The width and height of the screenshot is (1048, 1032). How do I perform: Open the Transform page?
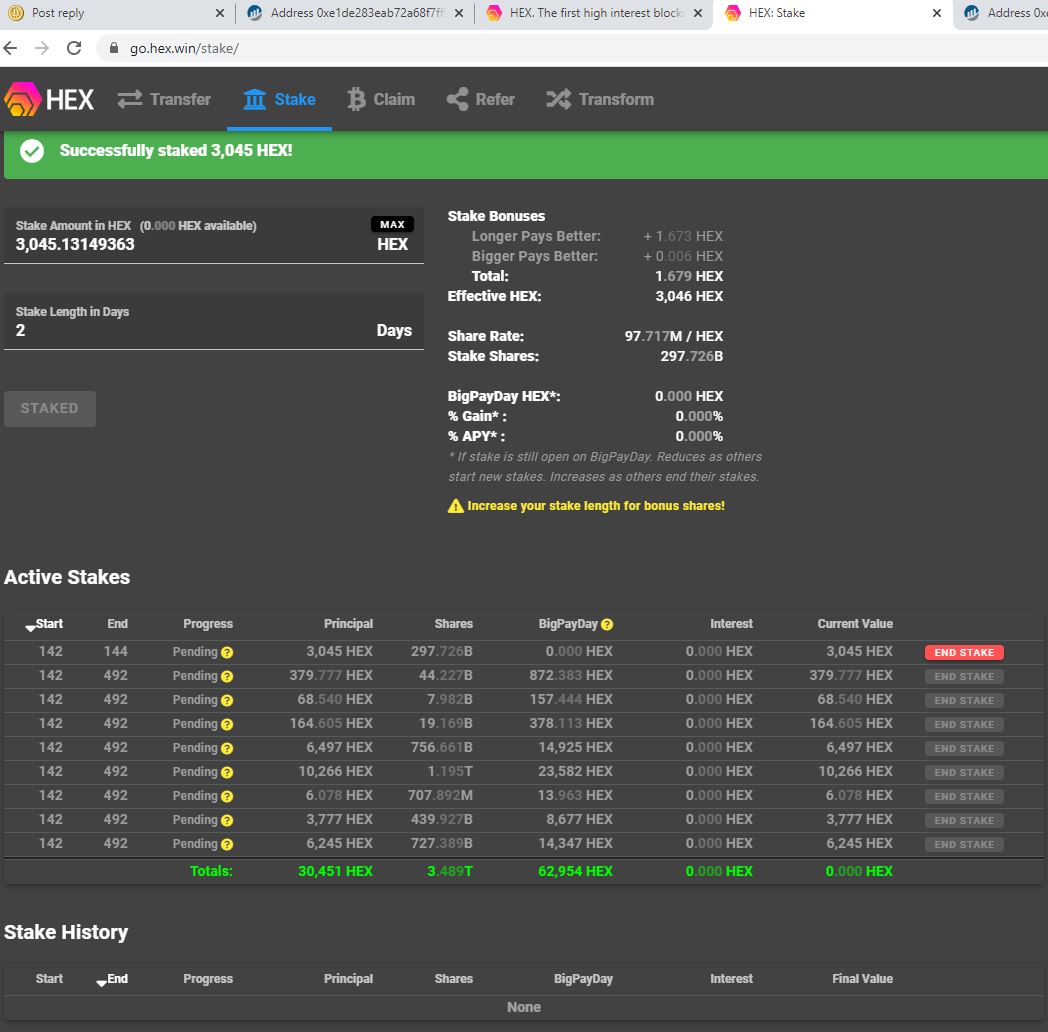(600, 99)
